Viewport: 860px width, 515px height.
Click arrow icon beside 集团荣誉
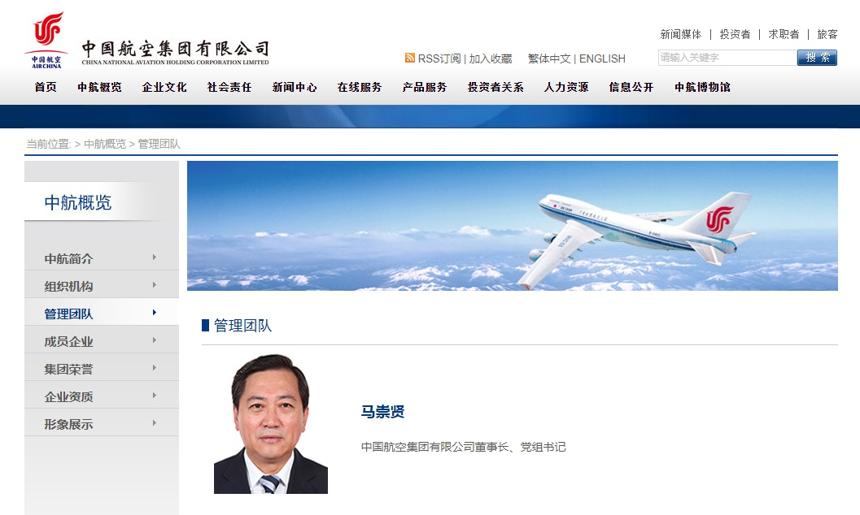pos(154,367)
